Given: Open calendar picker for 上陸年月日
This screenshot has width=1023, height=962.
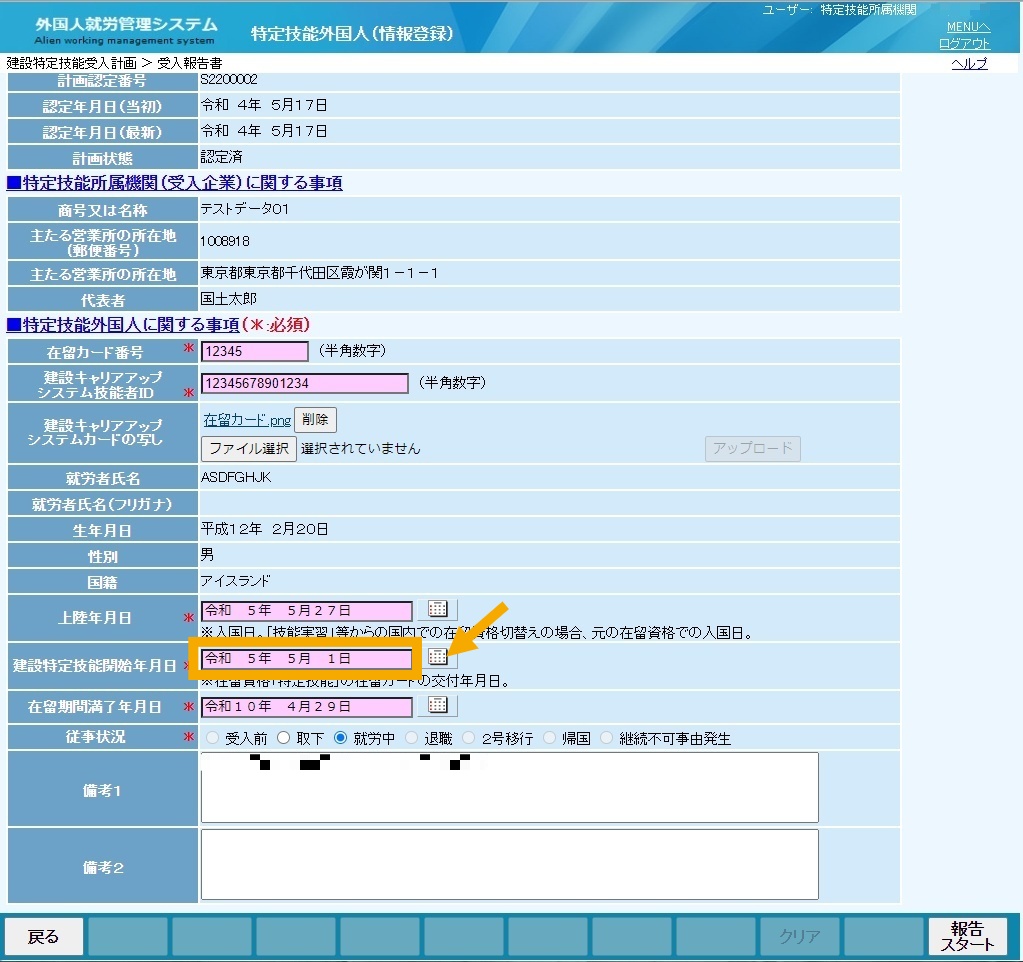Looking at the screenshot, I should point(438,609).
